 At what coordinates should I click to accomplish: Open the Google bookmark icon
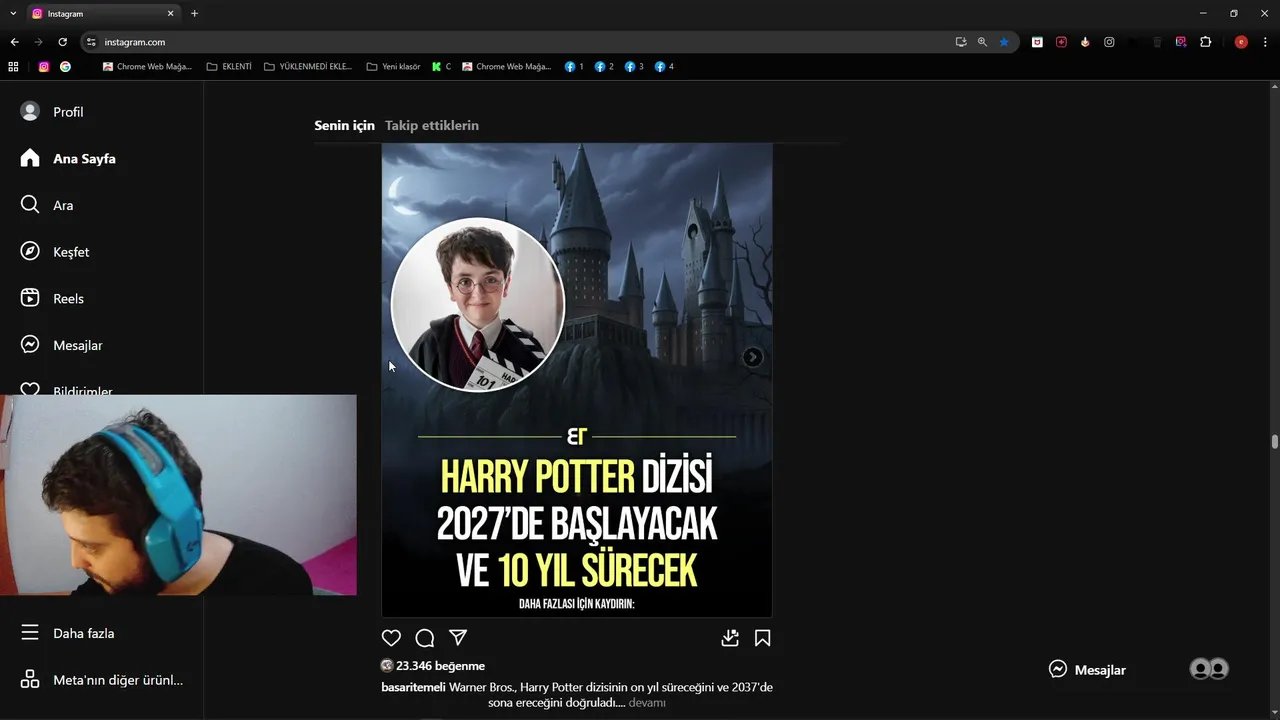click(x=65, y=67)
